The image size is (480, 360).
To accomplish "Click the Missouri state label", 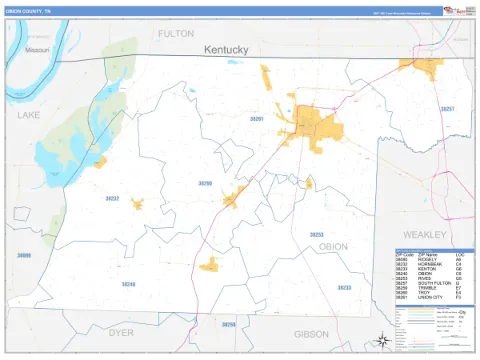I will tap(37, 50).
